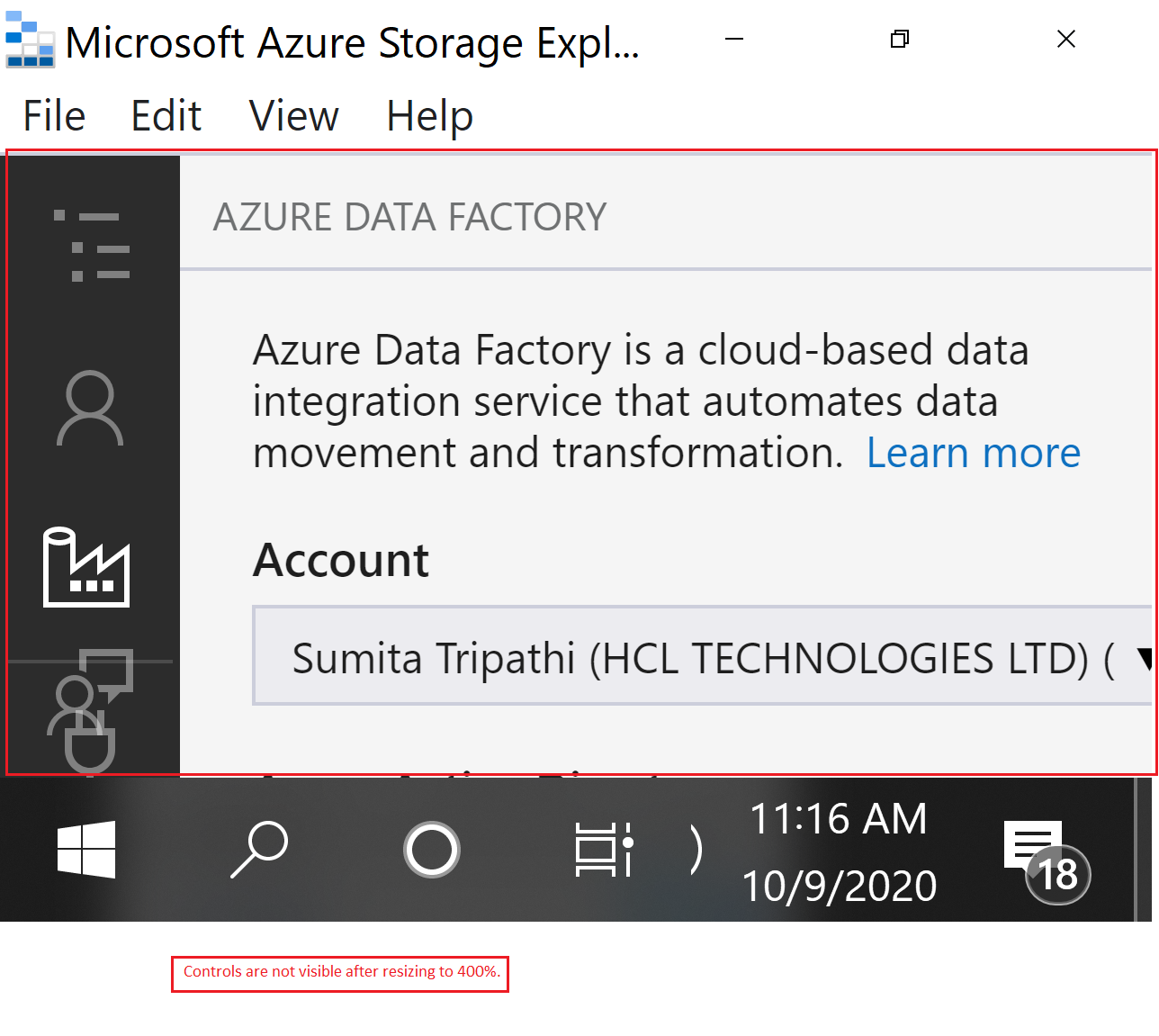Open the Edit menu
Screen dimensions: 1159x1036
[166, 116]
